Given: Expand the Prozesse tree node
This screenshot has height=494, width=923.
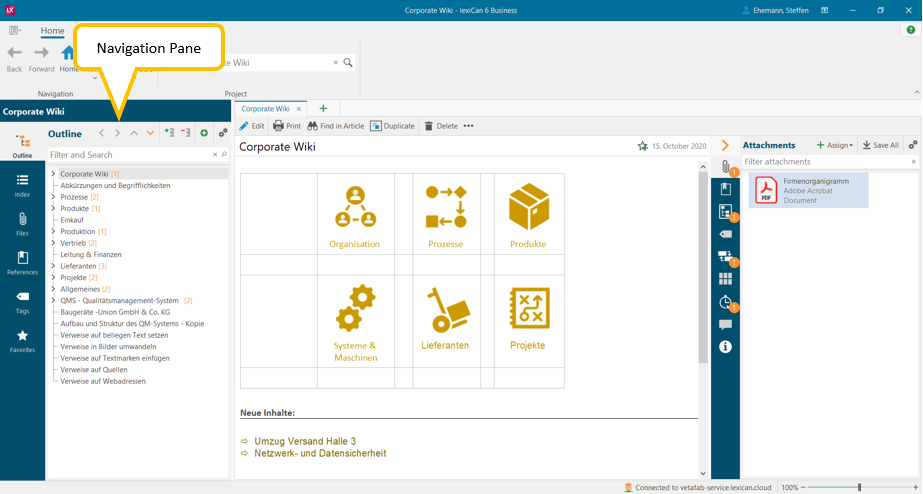Looking at the screenshot, I should (x=54, y=197).
